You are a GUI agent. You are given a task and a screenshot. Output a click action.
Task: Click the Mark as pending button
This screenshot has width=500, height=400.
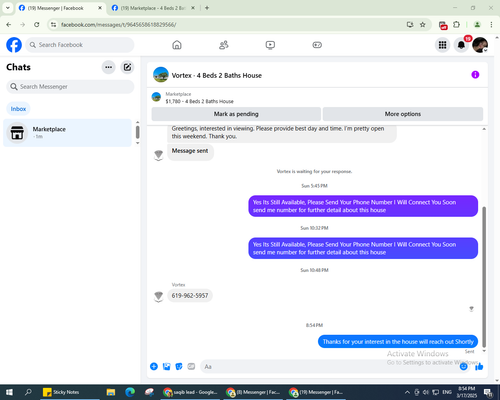pyautogui.click(x=236, y=114)
